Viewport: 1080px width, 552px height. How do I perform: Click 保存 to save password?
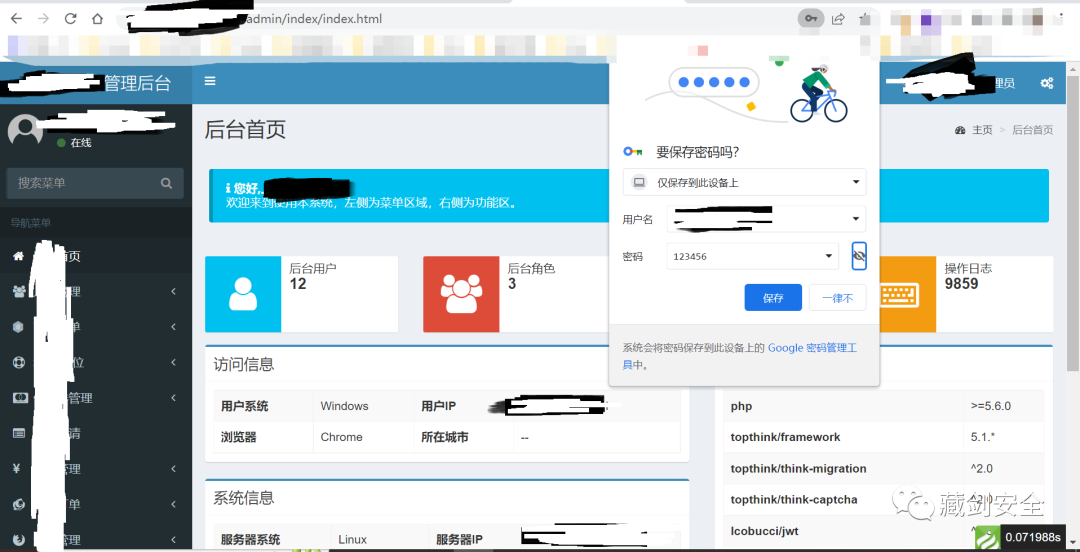pyautogui.click(x=773, y=298)
